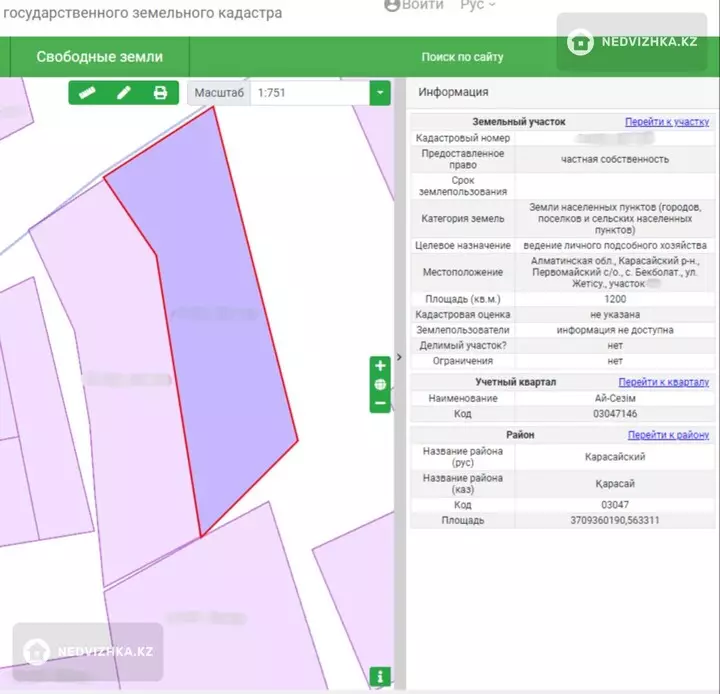This screenshot has width=720, height=694.
Task: Click the Делимый участок? row label
Action: coord(462,345)
